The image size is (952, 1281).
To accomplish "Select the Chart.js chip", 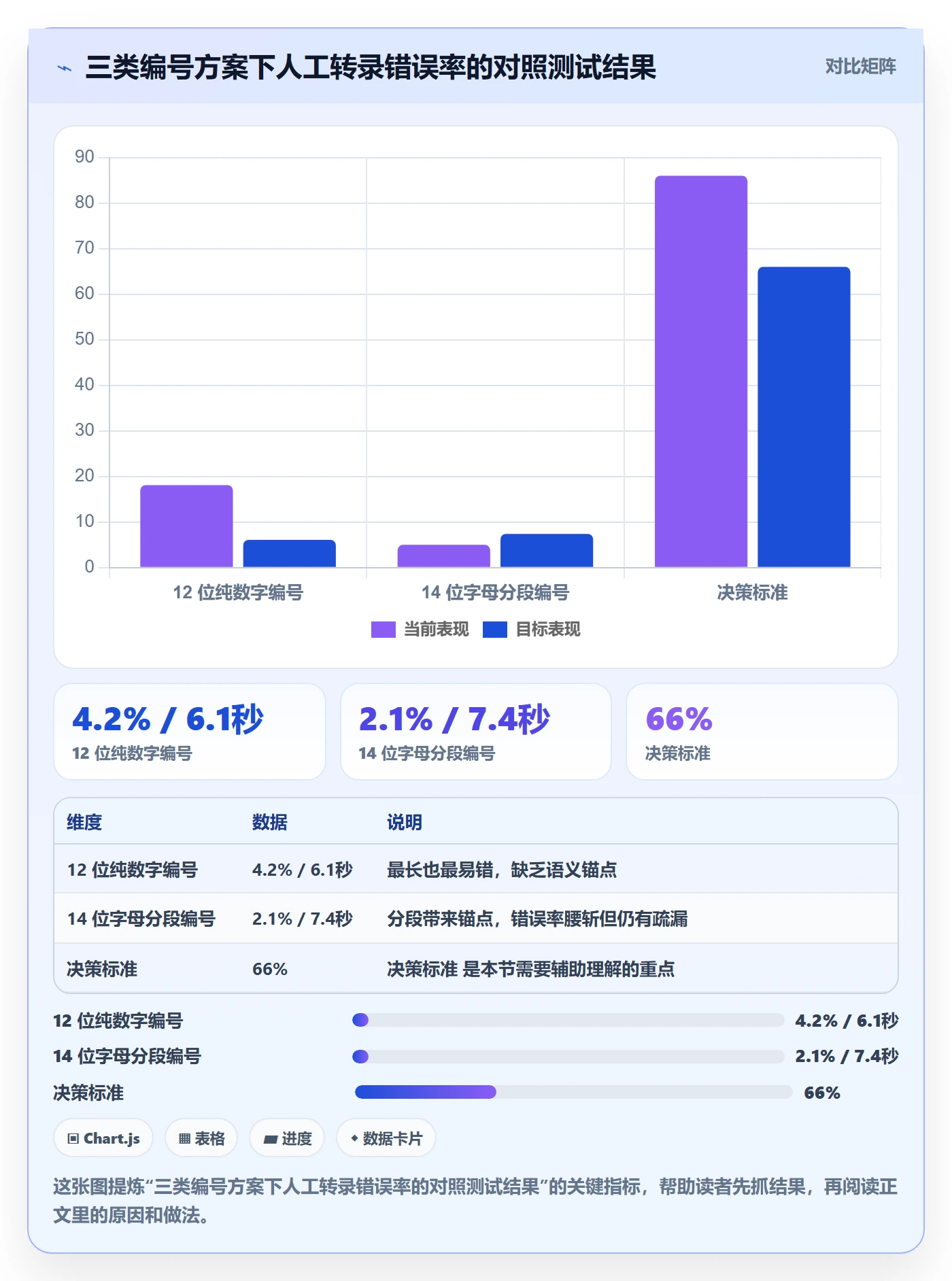I will (103, 1138).
